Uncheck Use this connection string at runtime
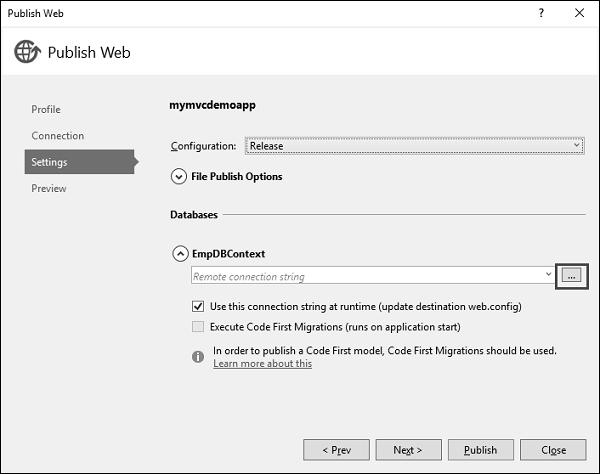The image size is (600, 474). (197, 306)
